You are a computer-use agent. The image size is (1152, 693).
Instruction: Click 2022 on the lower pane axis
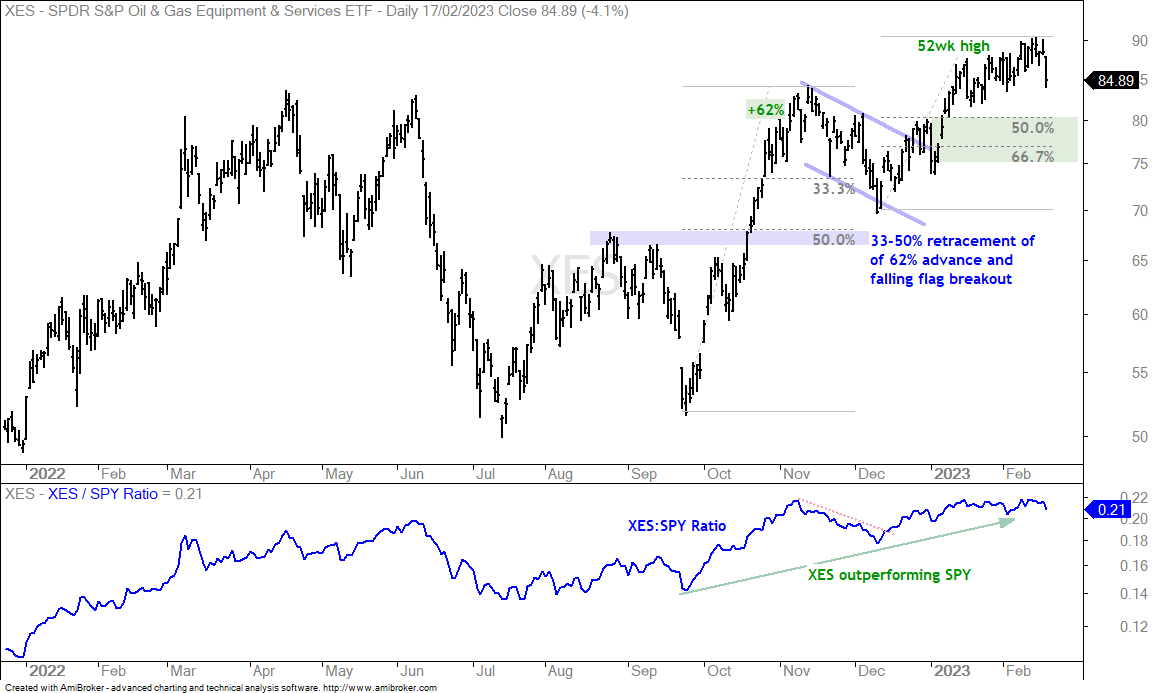[x=47, y=671]
